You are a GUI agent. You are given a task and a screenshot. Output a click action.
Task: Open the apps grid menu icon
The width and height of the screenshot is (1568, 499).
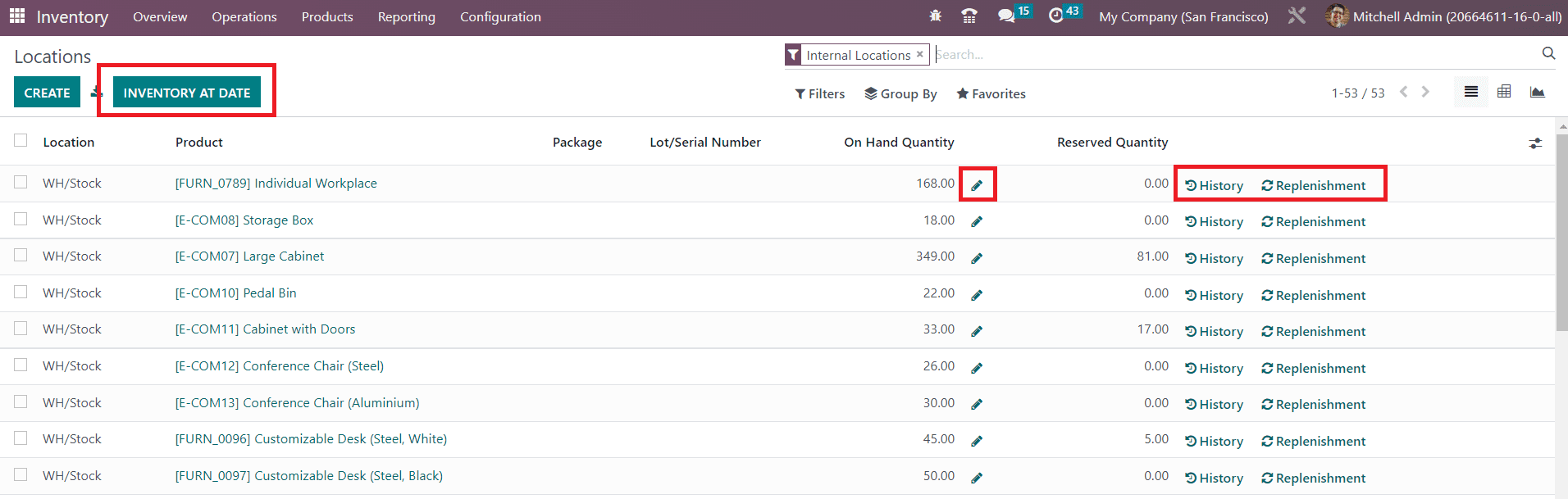(17, 16)
